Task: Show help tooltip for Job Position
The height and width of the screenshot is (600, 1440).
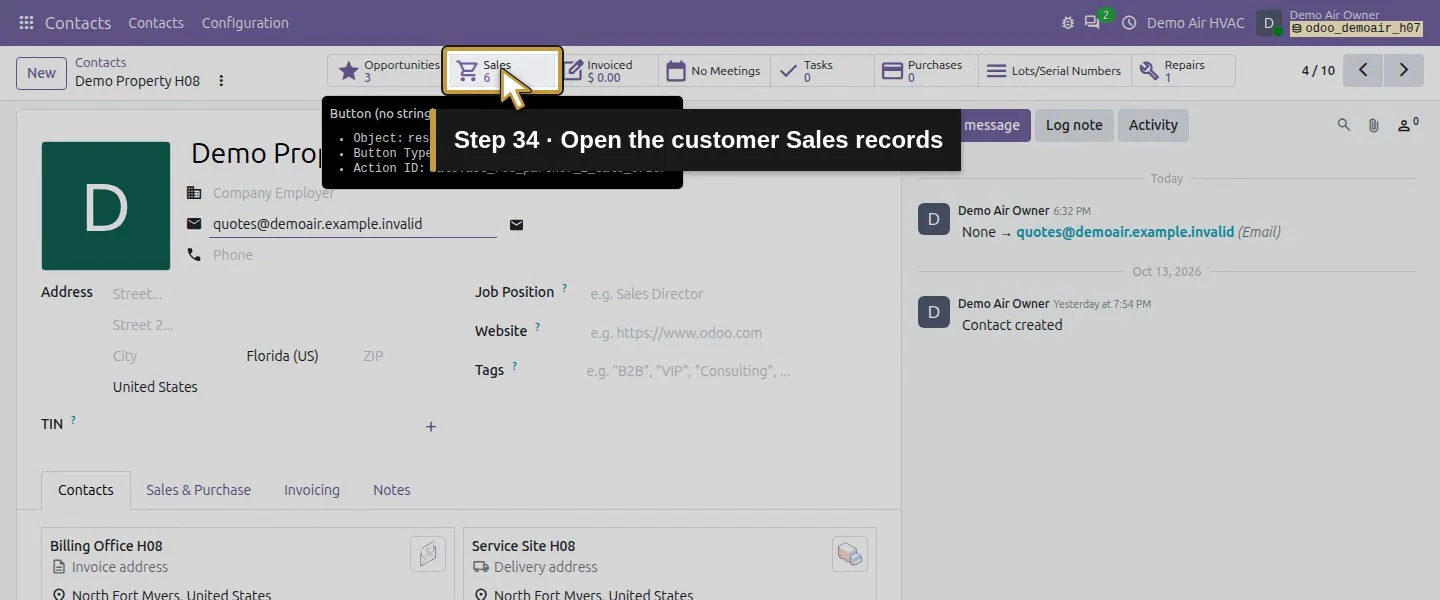Action: tap(564, 288)
